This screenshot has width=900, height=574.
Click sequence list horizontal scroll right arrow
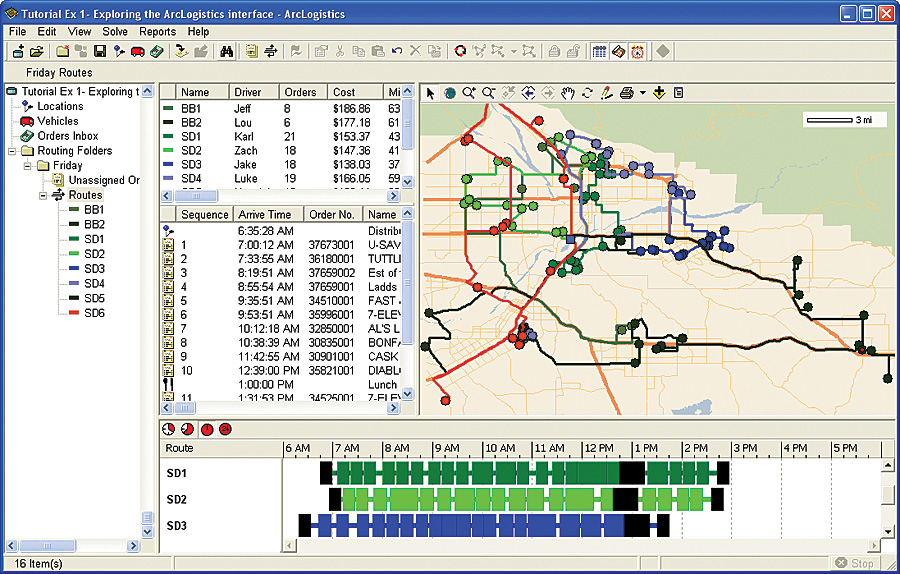click(393, 408)
